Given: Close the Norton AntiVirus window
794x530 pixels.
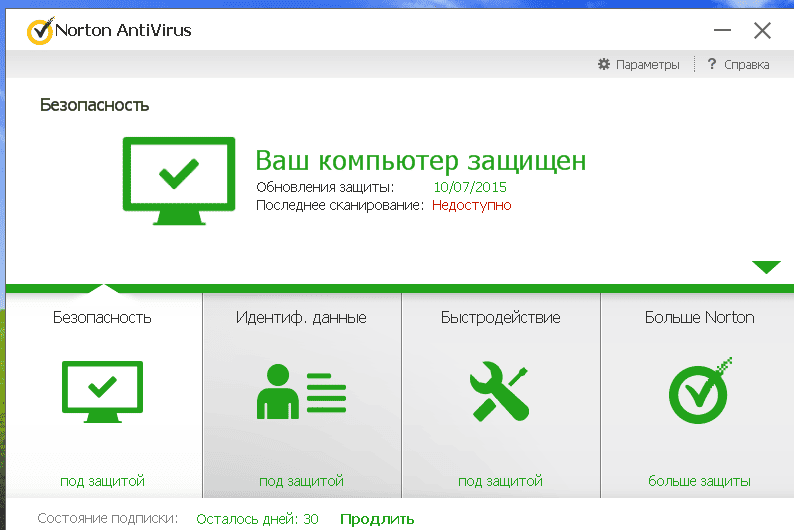Looking at the screenshot, I should tap(762, 30).
